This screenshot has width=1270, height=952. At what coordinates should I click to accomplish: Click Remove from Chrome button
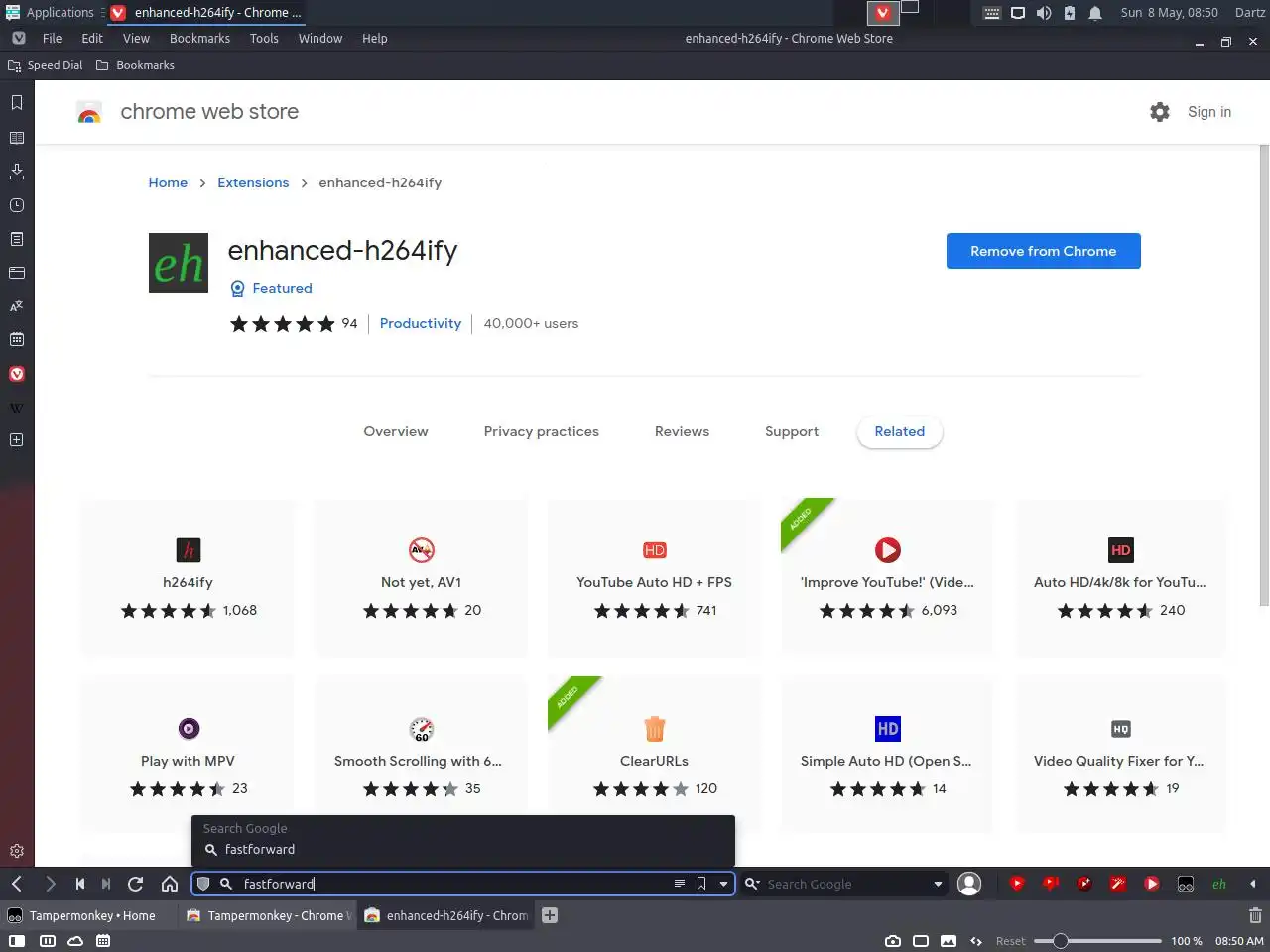pos(1044,251)
